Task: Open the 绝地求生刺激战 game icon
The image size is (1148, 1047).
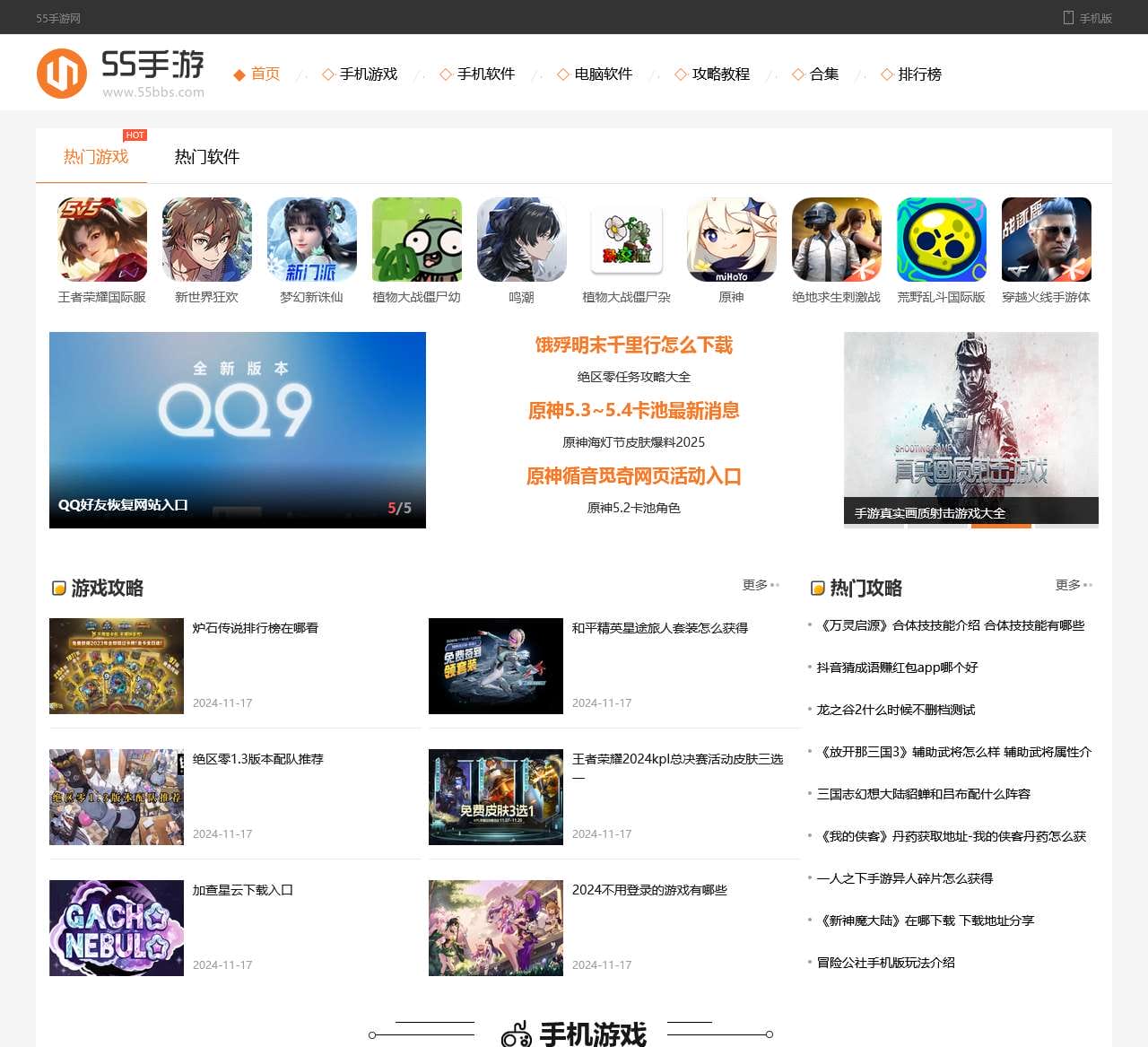Action: click(837, 240)
